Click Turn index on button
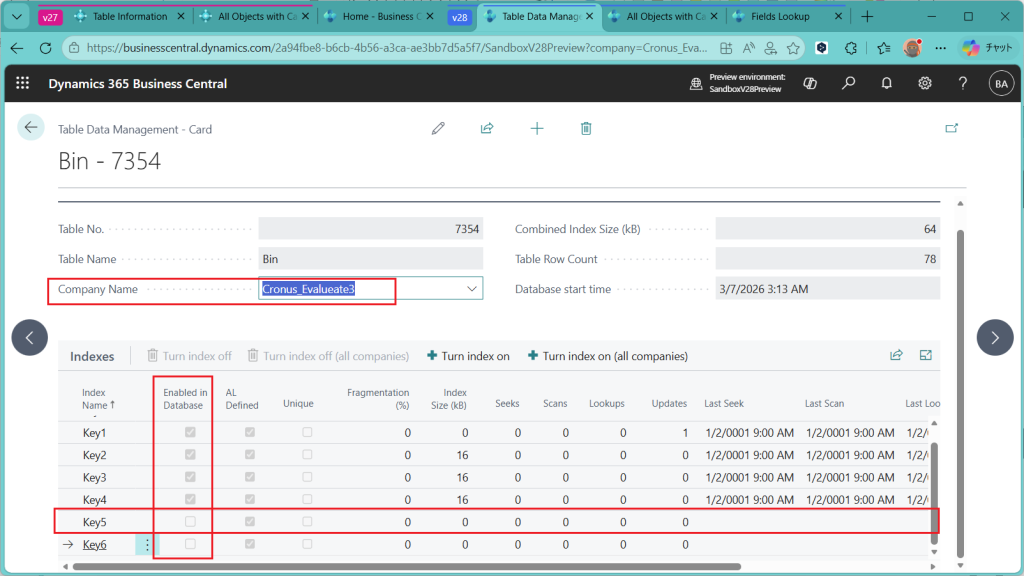This screenshot has width=1024, height=576. coord(468,356)
